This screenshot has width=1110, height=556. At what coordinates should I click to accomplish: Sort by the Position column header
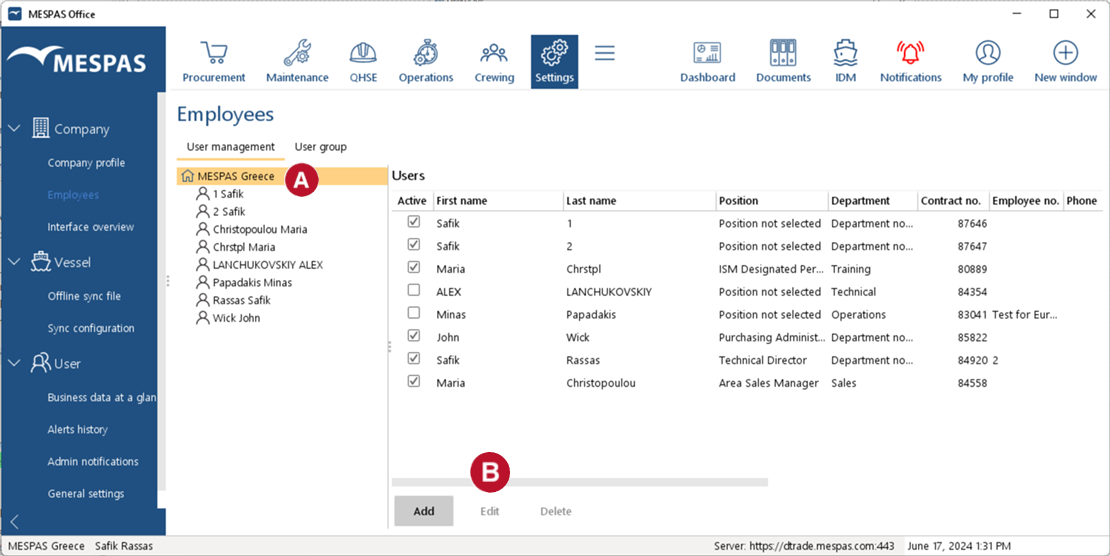coord(772,201)
